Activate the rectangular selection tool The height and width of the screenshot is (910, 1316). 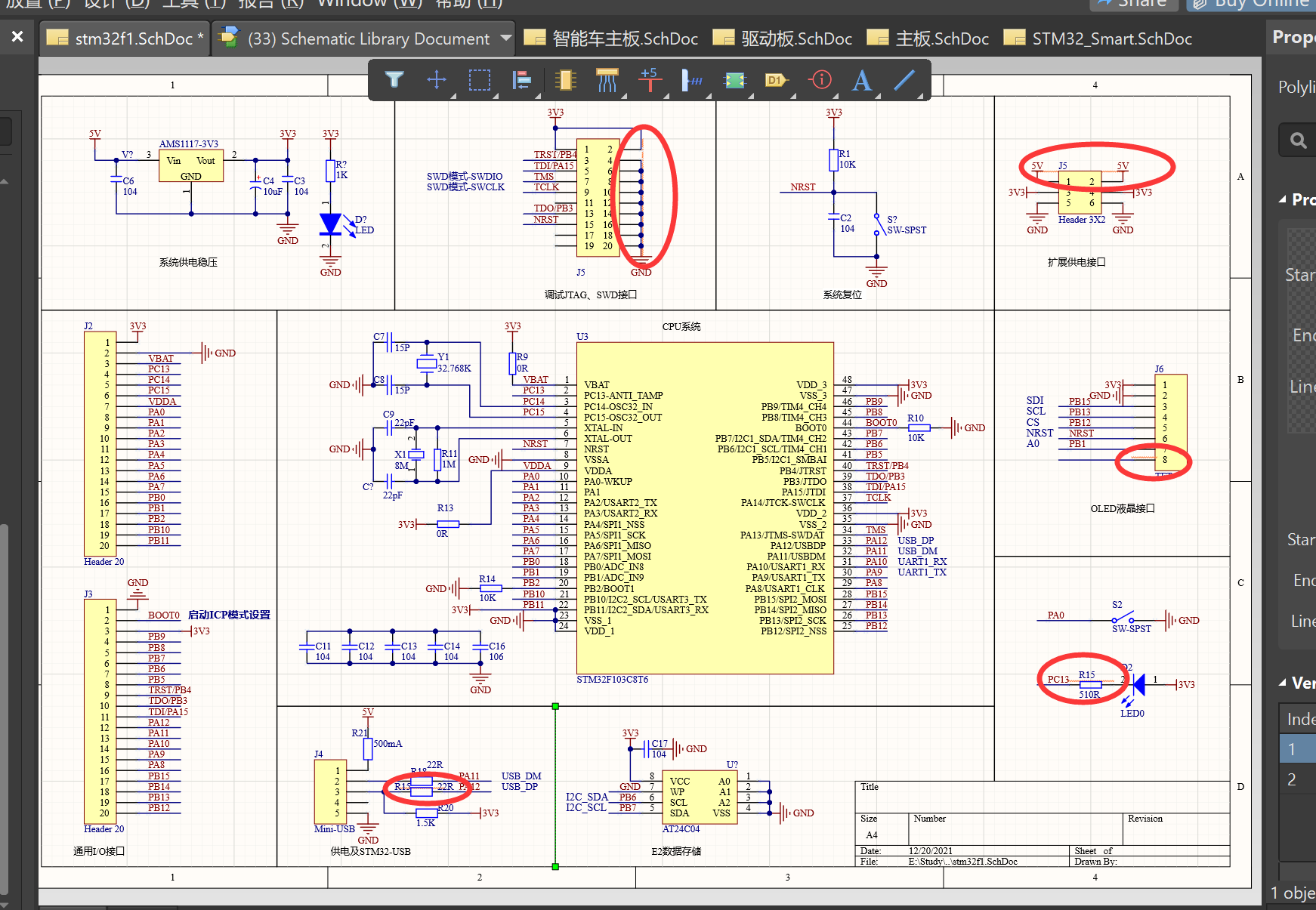pos(480,79)
